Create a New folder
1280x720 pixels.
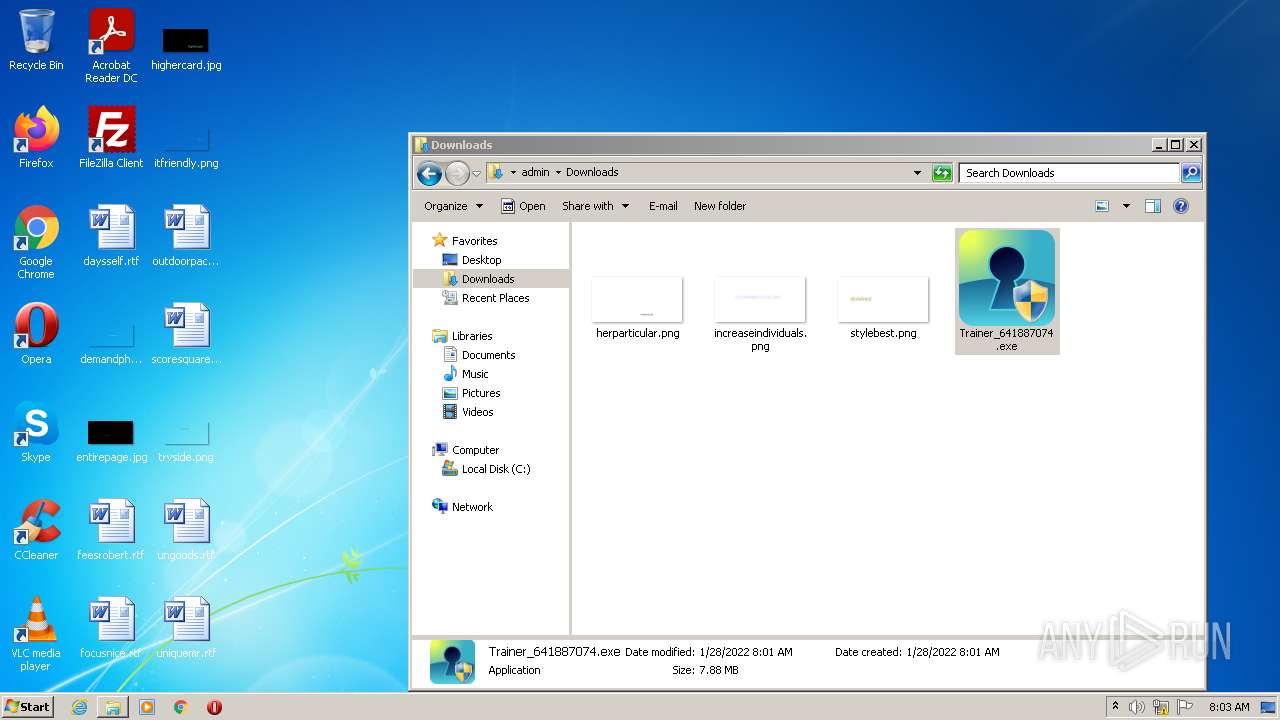tap(720, 206)
